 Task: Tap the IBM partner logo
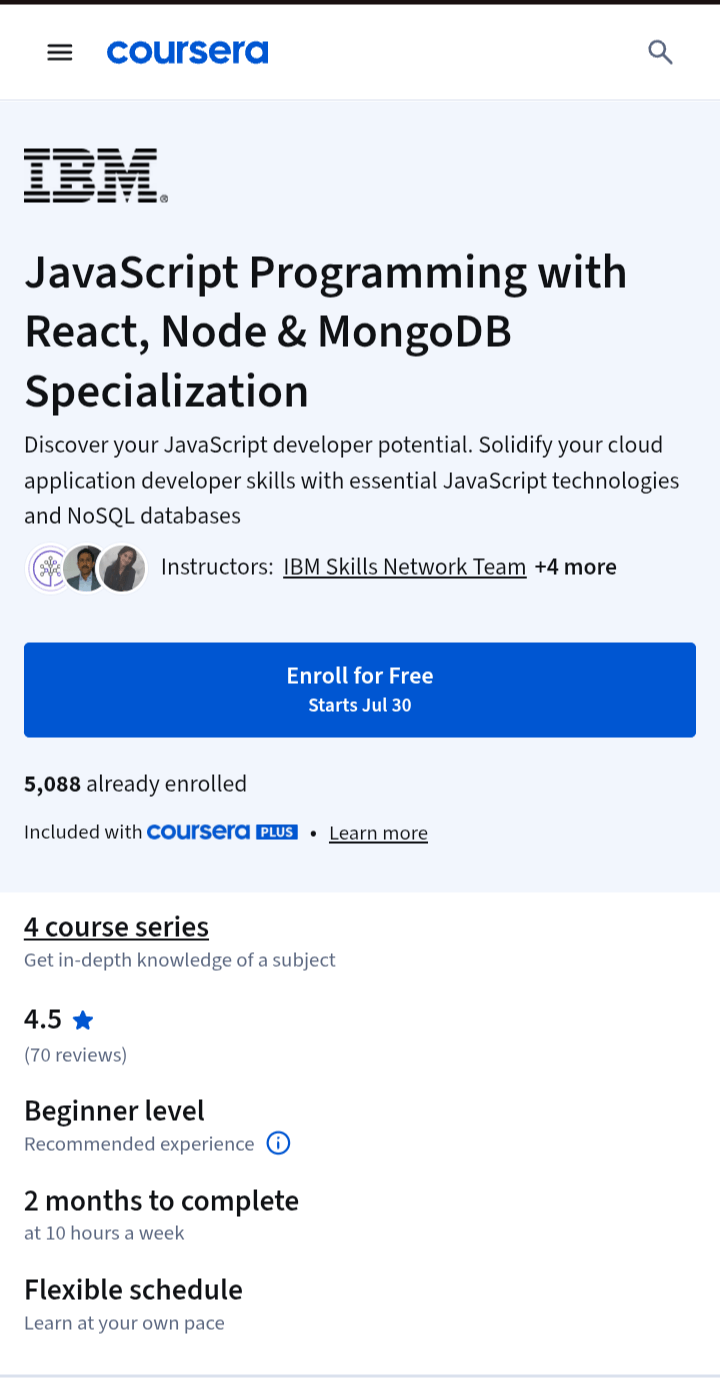click(96, 176)
